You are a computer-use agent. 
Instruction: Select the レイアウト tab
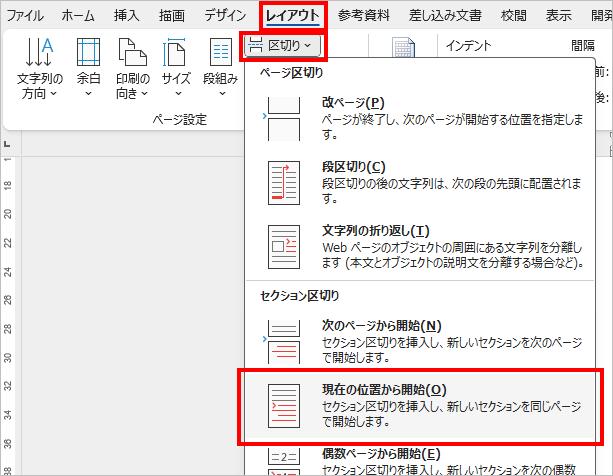pos(293,16)
